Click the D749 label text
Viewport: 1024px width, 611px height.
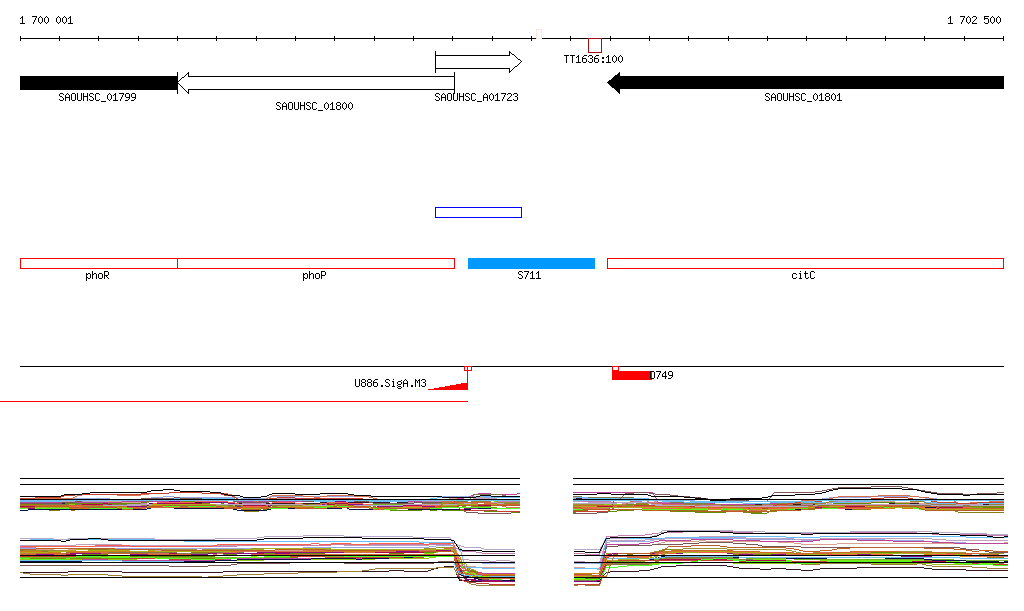tap(662, 375)
